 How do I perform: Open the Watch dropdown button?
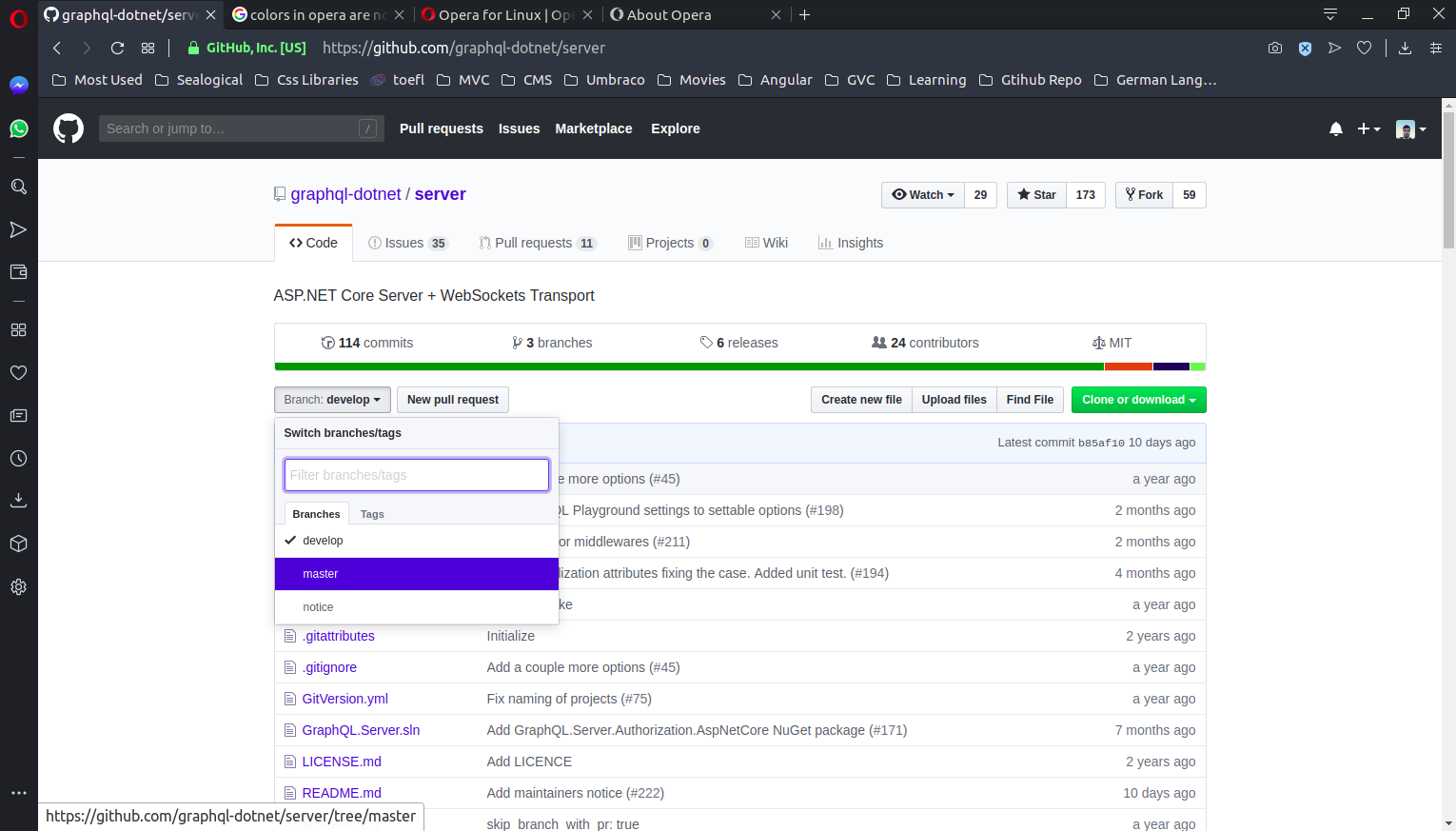tap(923, 195)
